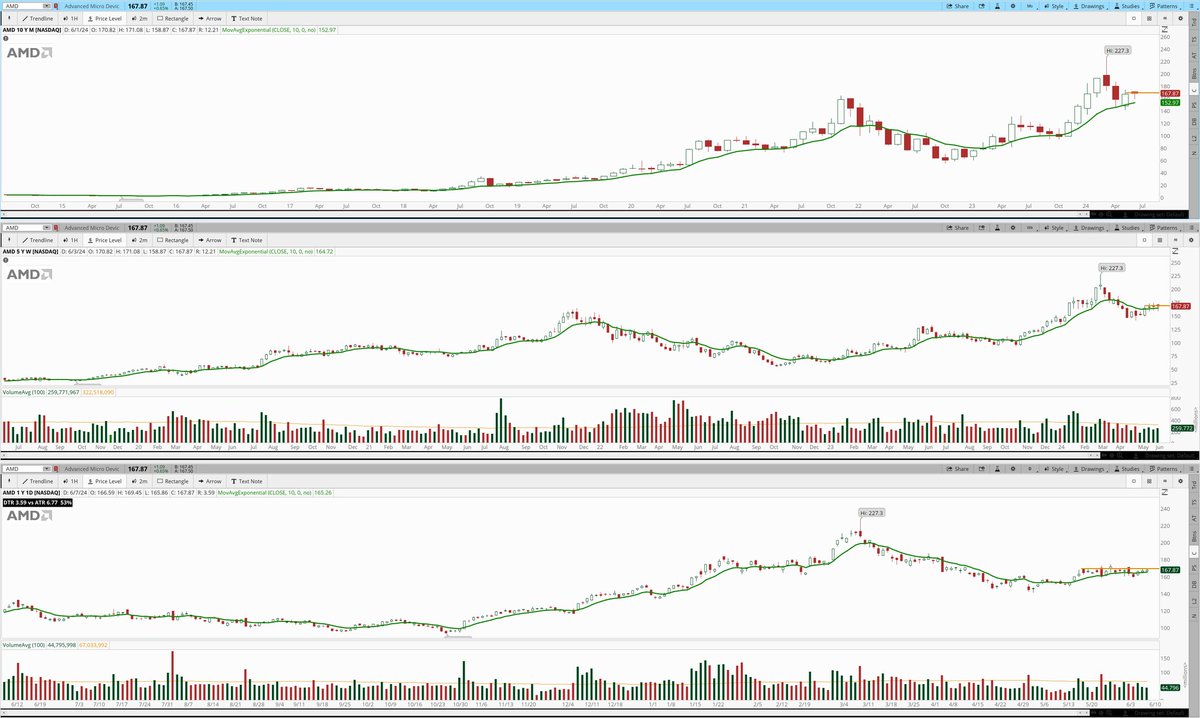Click 2m timeframe button in top chart
Screen dimensions: 1200x718
pyautogui.click(x=139, y=18)
